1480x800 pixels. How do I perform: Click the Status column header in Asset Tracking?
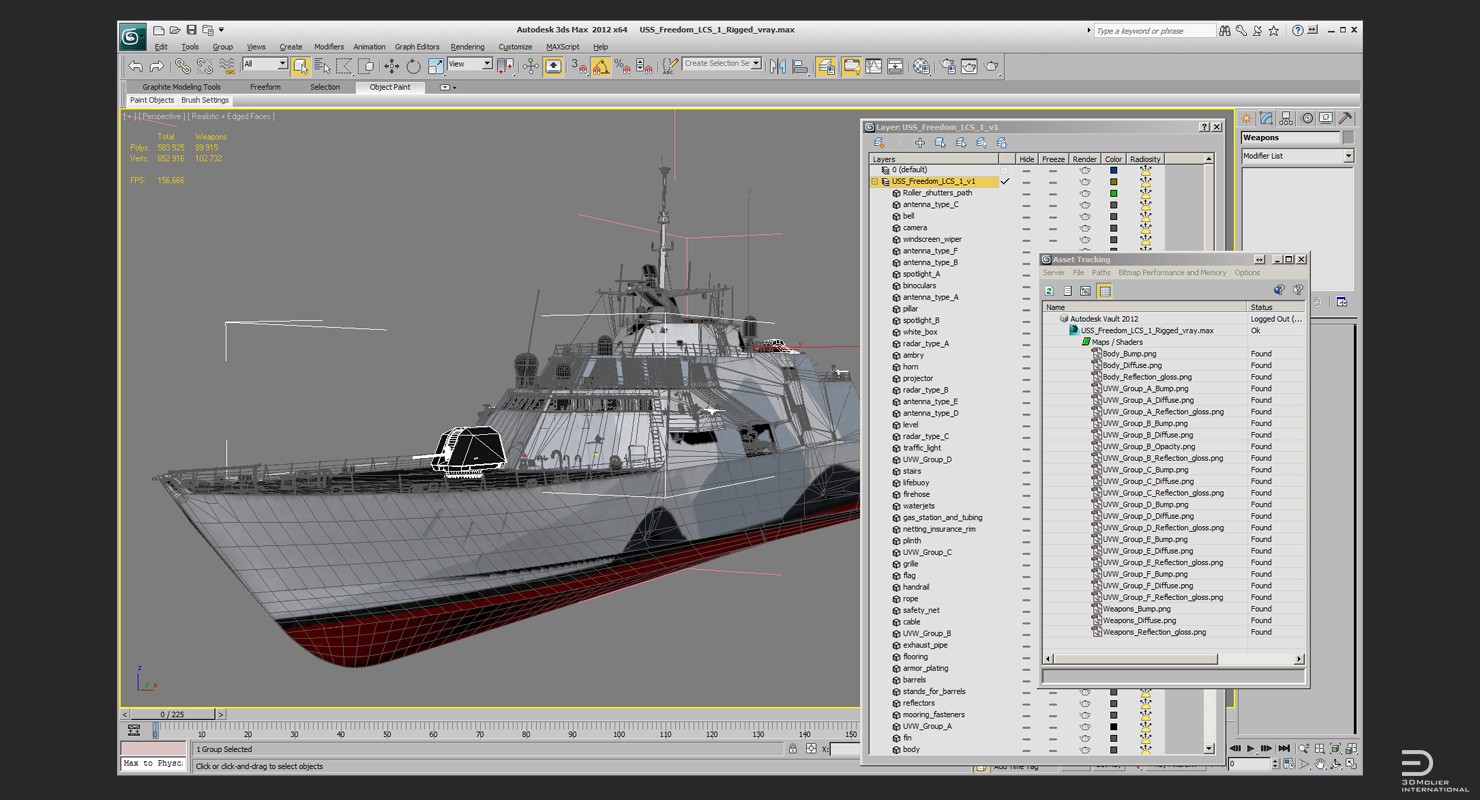1275,307
